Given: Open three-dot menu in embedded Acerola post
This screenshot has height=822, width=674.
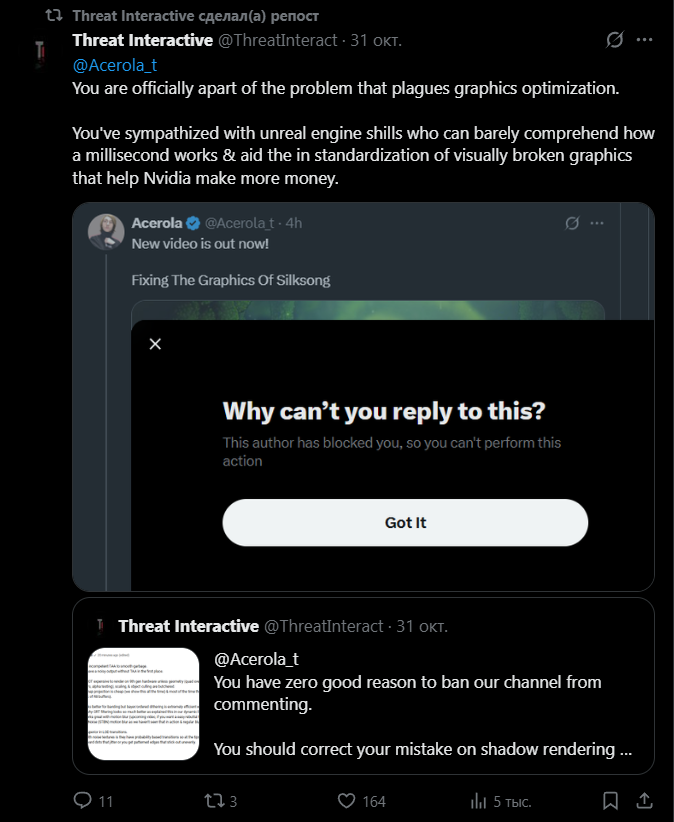Looking at the screenshot, I should tap(599, 222).
